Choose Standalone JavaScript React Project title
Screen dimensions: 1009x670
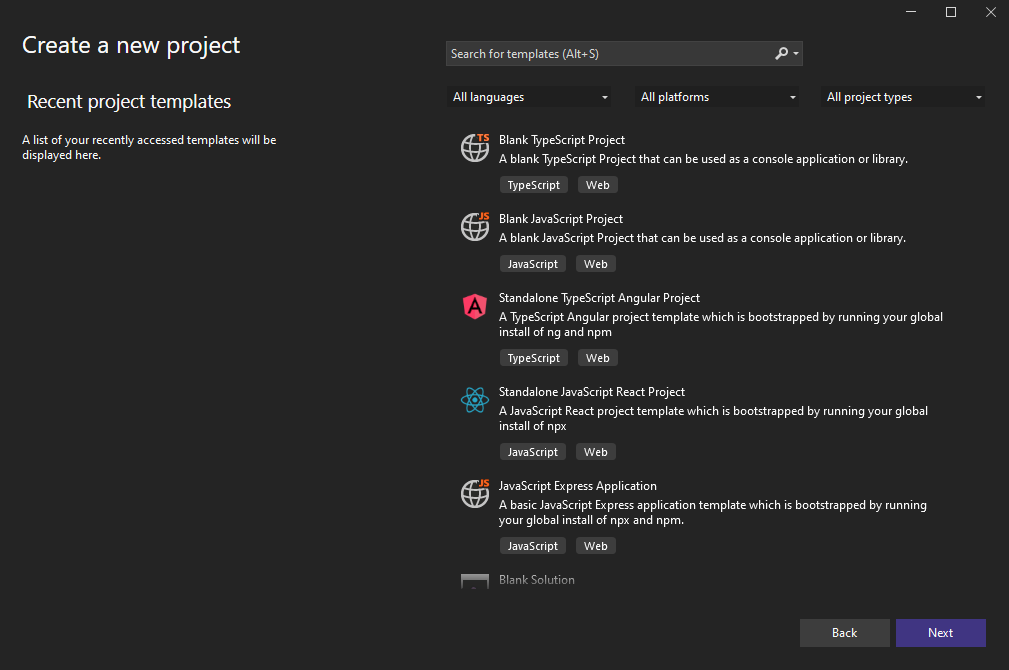click(591, 392)
